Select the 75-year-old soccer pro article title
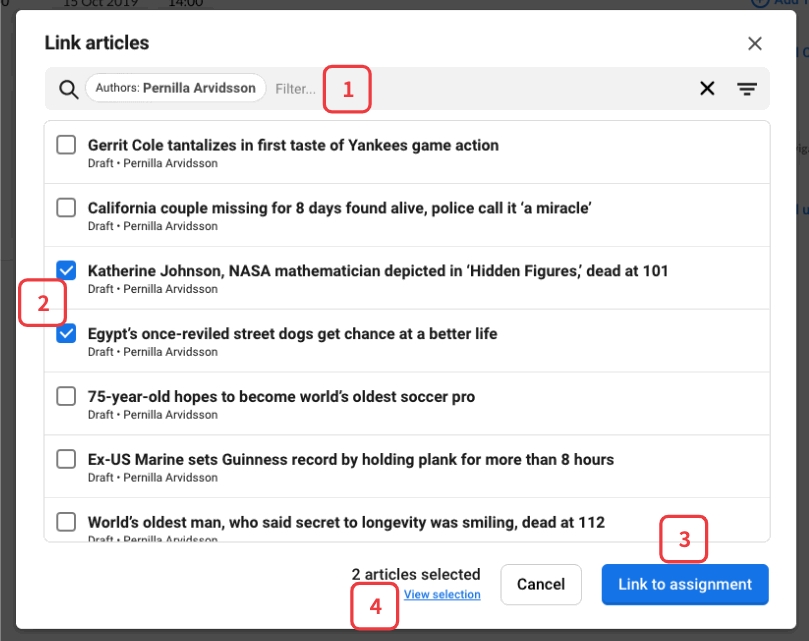The image size is (809, 641). pos(281,397)
